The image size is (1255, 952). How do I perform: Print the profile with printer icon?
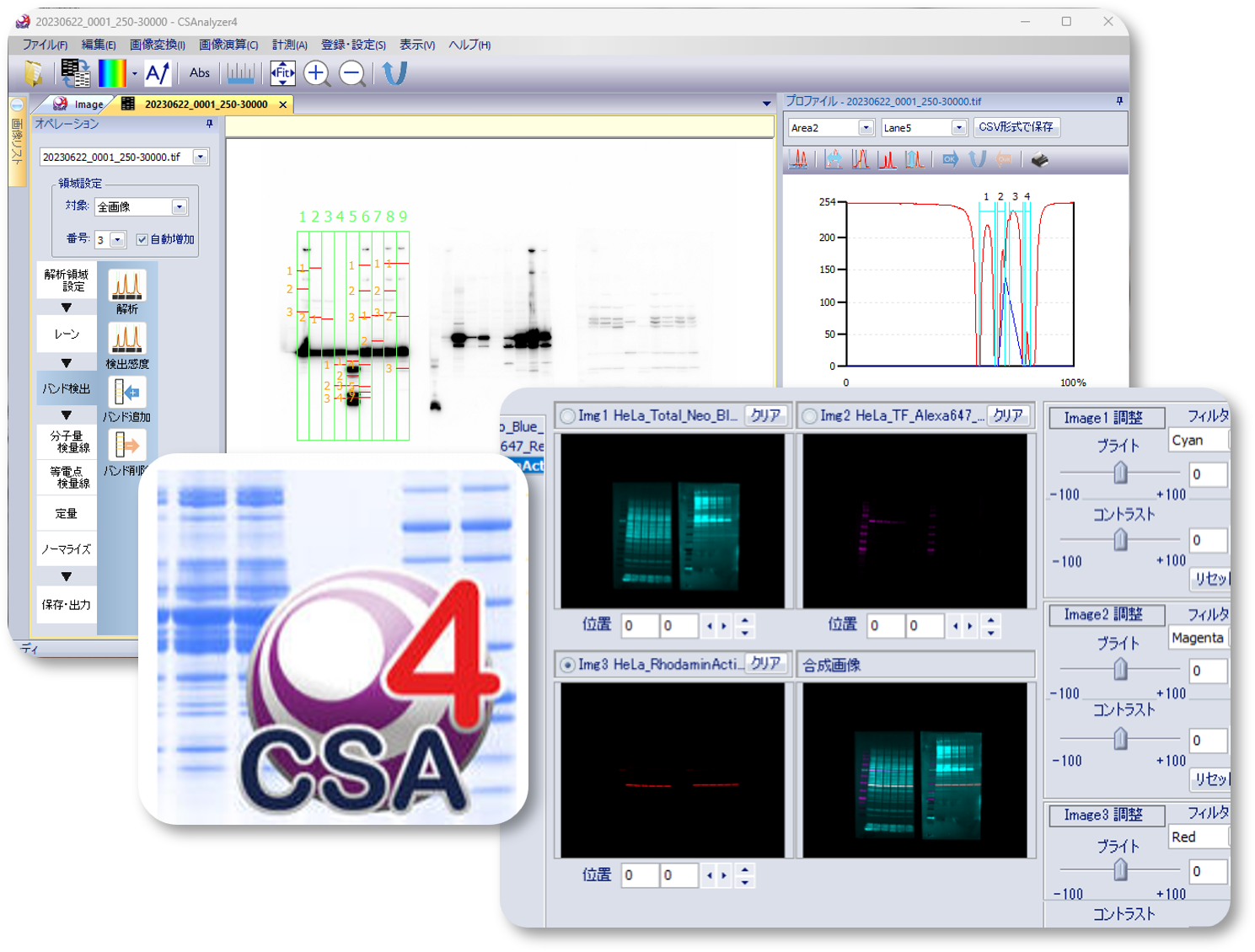point(1040,159)
